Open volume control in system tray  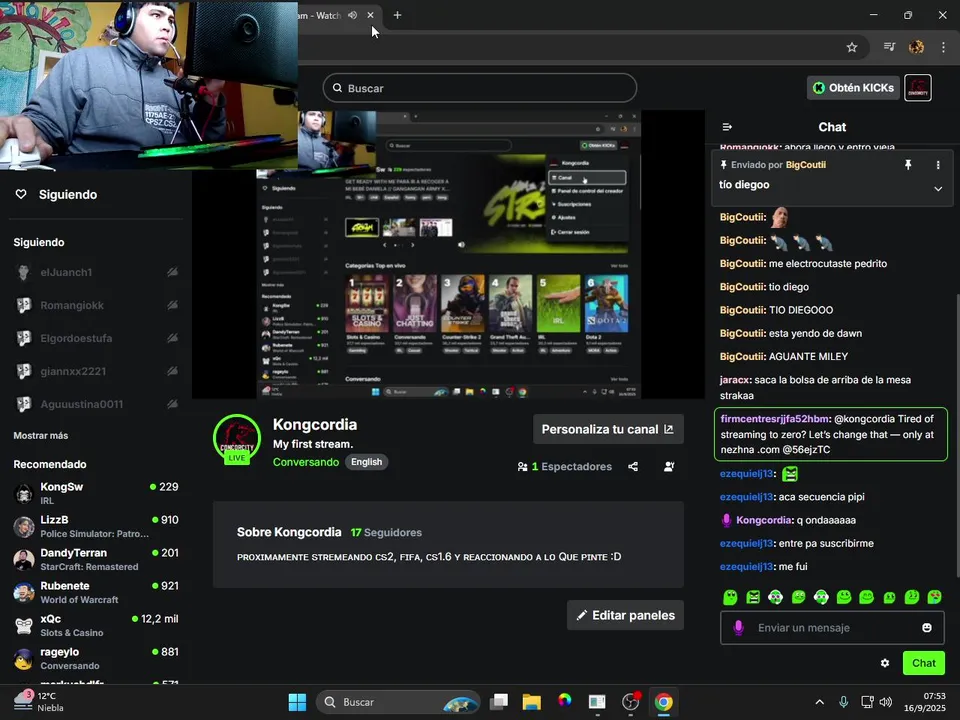tap(885, 702)
